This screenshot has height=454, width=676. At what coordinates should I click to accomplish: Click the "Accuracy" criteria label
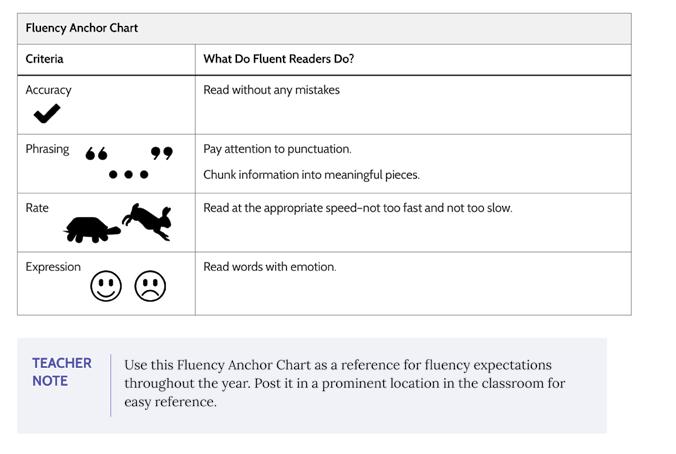pyautogui.click(x=48, y=90)
